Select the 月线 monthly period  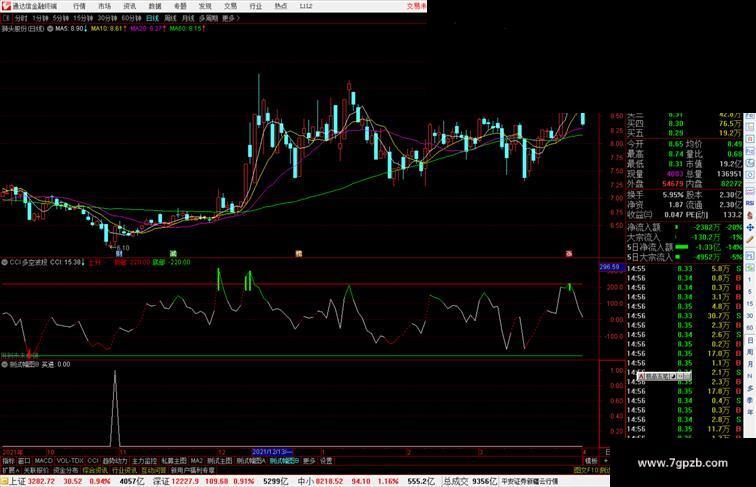pos(188,18)
